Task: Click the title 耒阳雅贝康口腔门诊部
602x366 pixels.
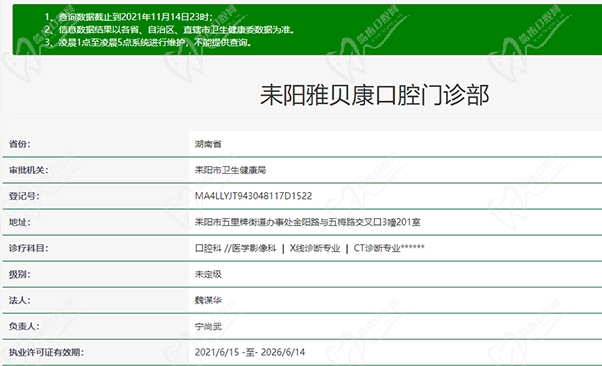Action: 374,95
